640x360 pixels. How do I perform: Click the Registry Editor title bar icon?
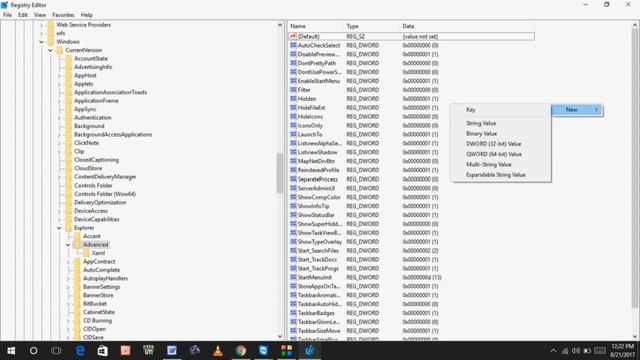tap(4, 5)
